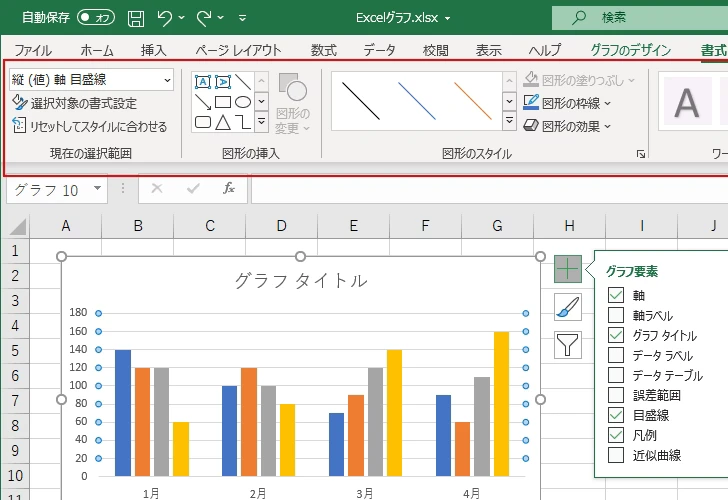The width and height of the screenshot is (728, 500).
Task: Choose the black line shape style
Action: 361,101
